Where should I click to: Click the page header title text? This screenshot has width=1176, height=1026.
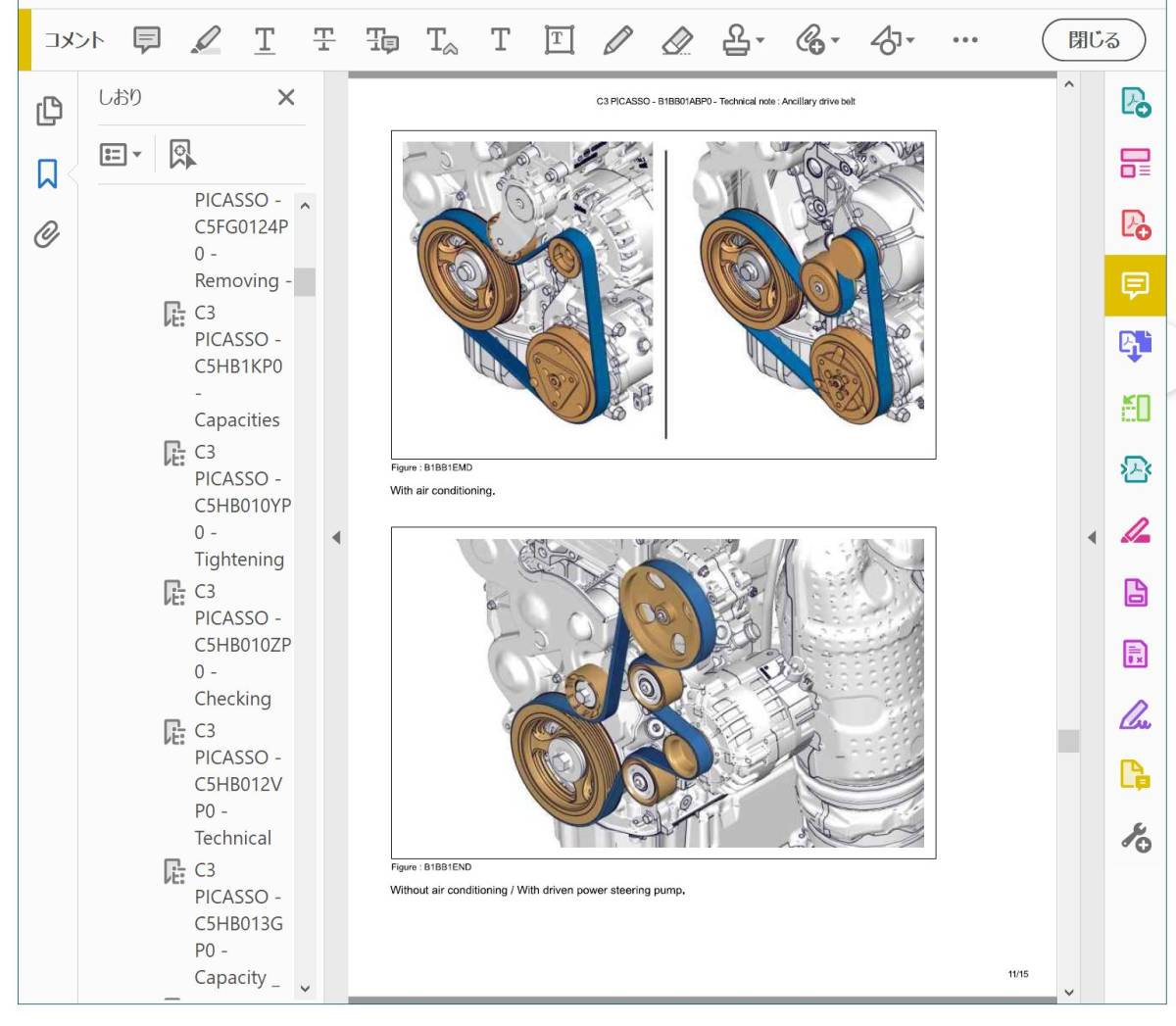[725, 101]
